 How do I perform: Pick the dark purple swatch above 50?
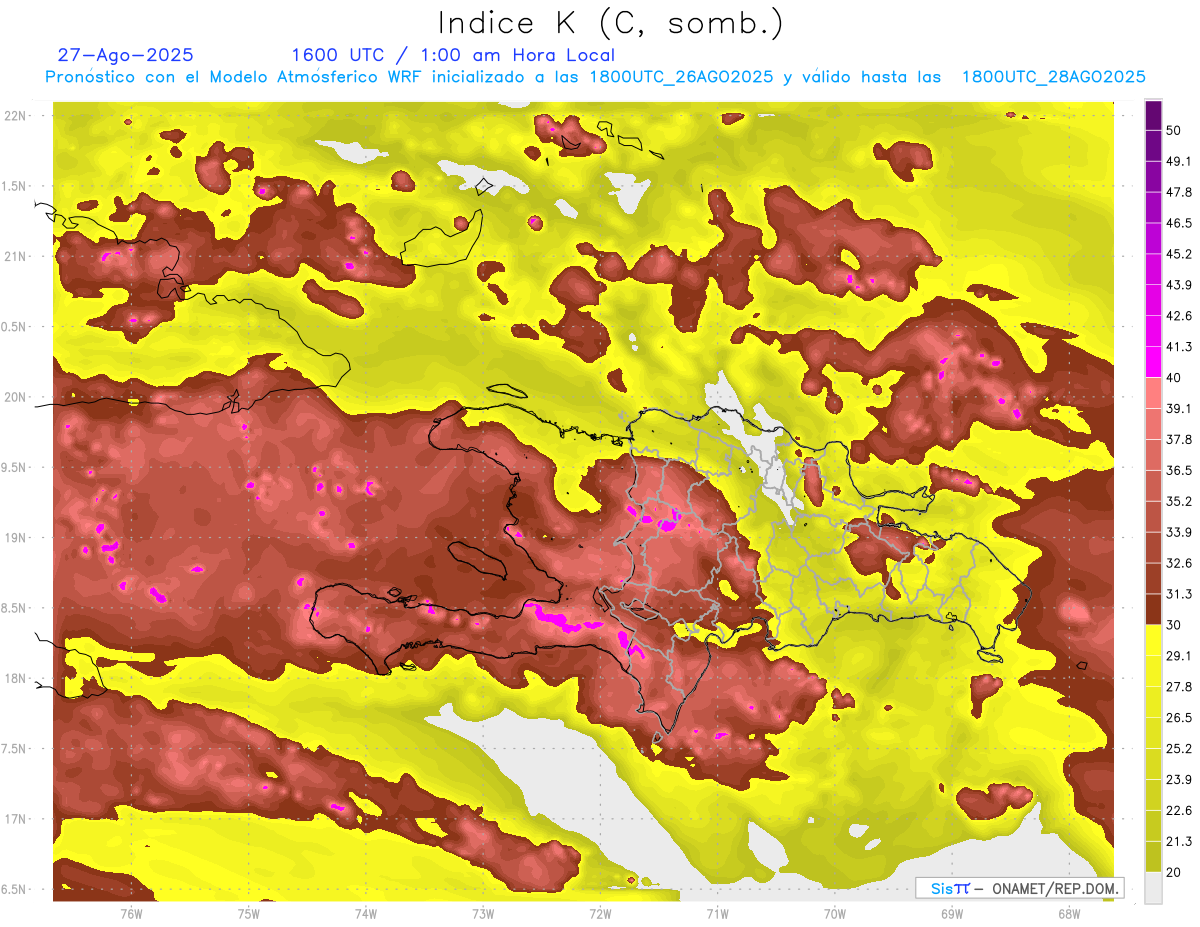[1153, 115]
